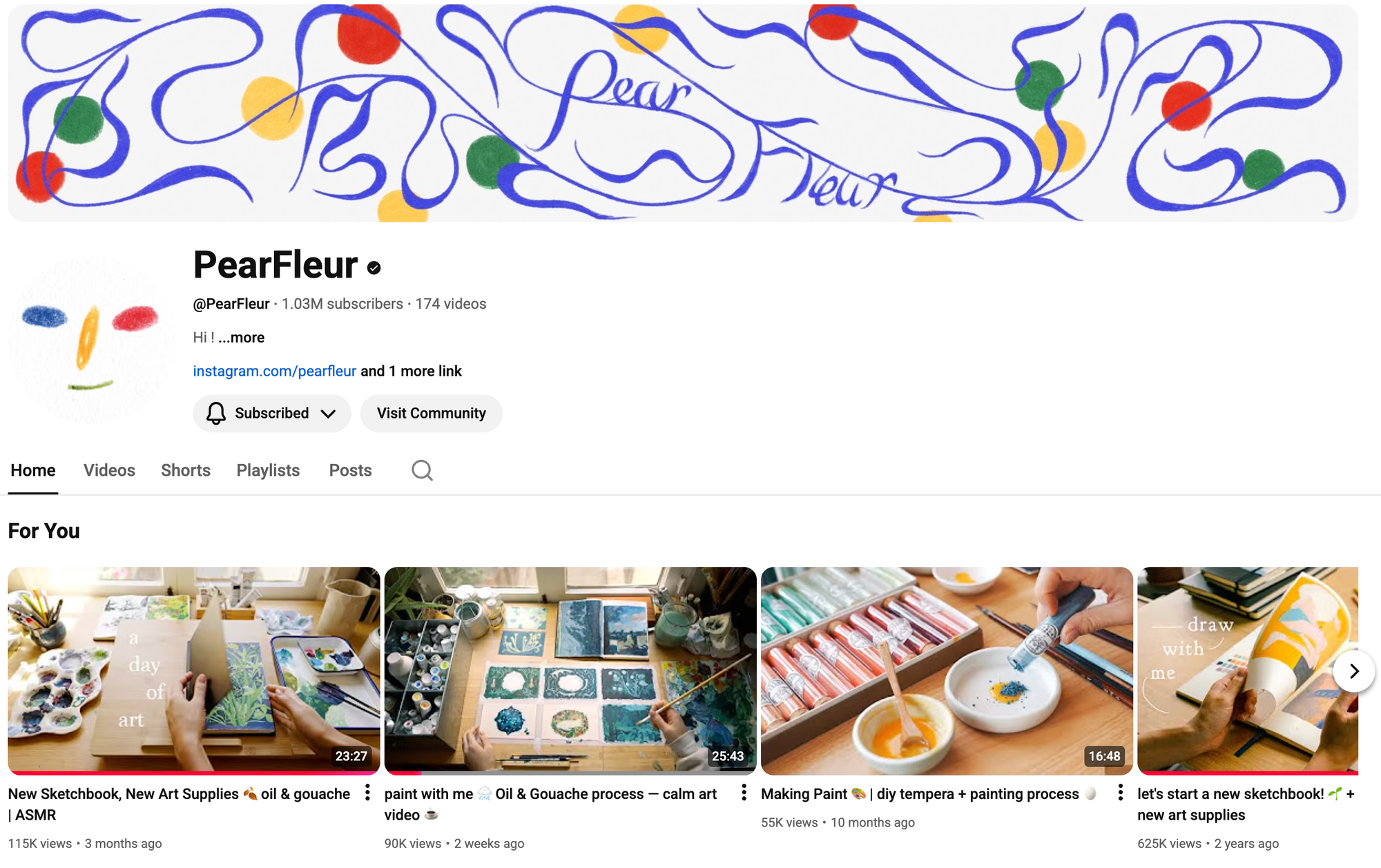
Task: Click the paint with me video progress bar
Action: (x=570, y=773)
